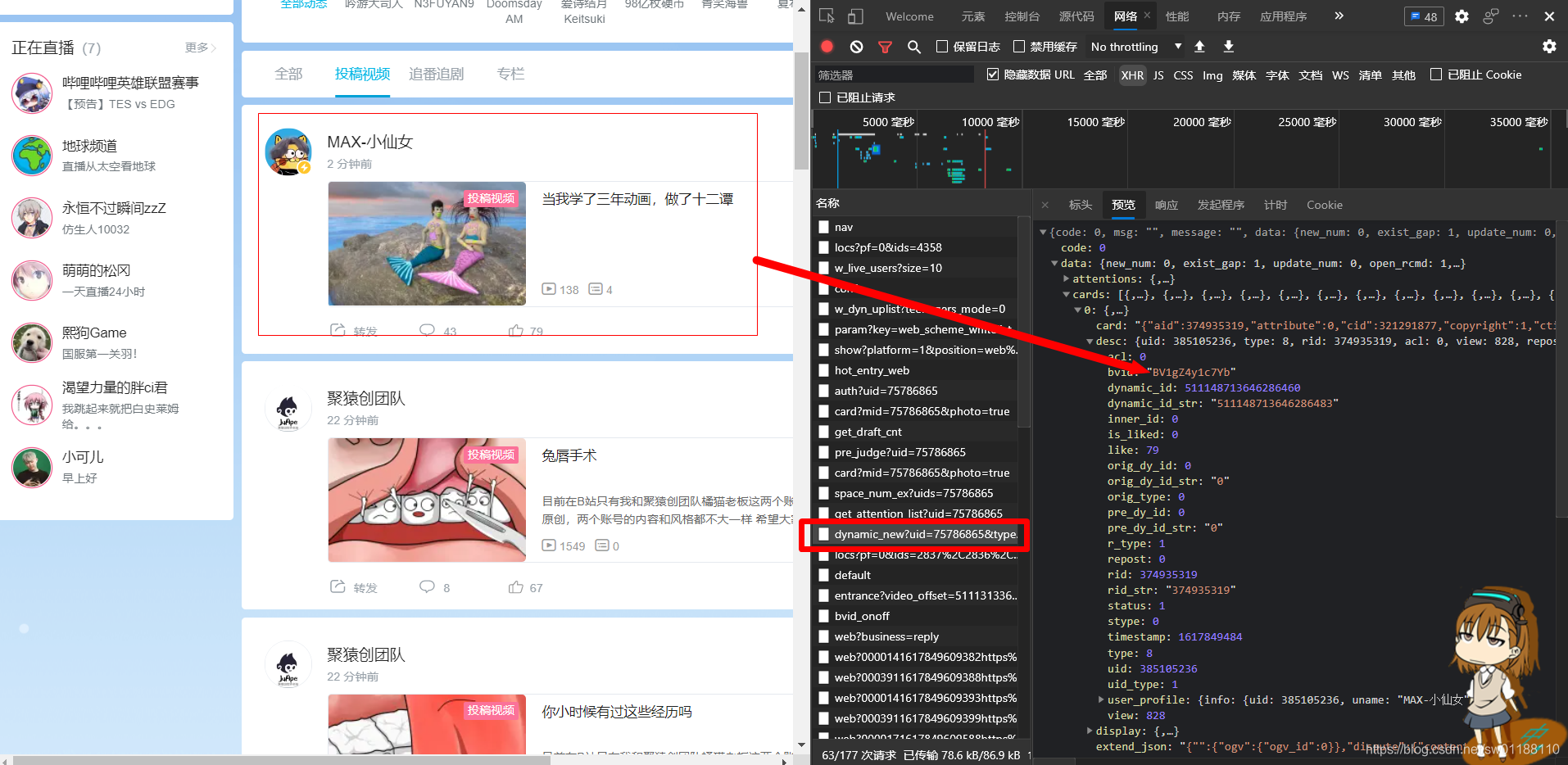Activate the inspect element picker icon
The height and width of the screenshot is (765, 1568).
point(827,16)
